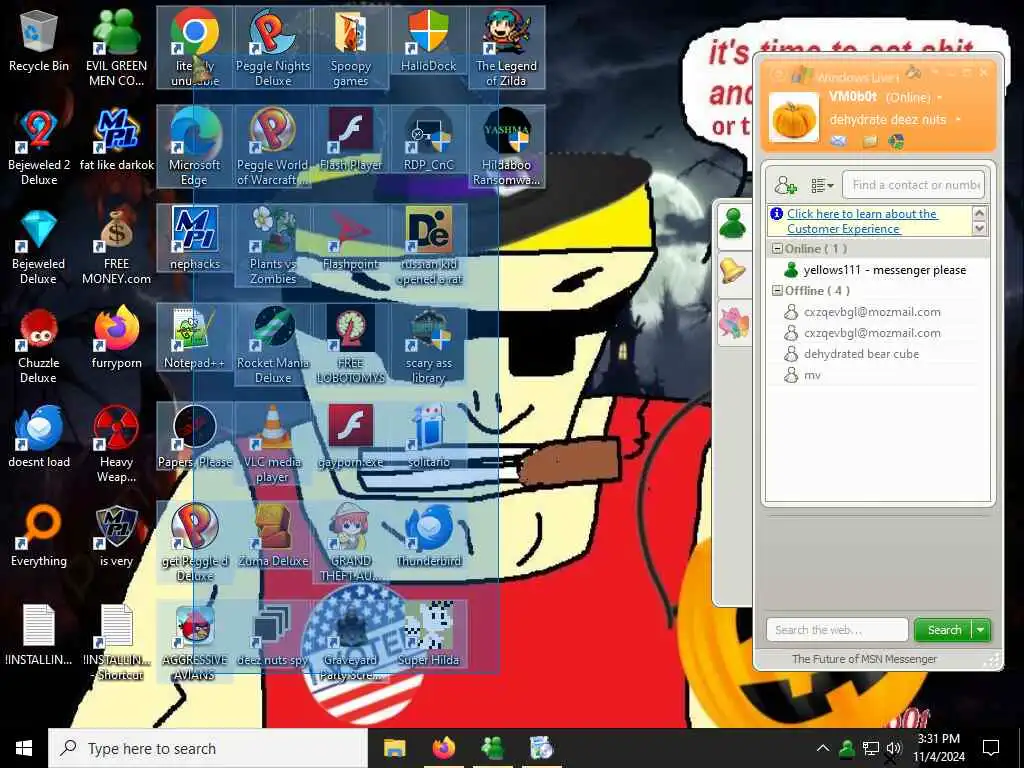The height and width of the screenshot is (768, 1024).
Task: Open the Flashpoint shortcut
Action: pyautogui.click(x=351, y=238)
